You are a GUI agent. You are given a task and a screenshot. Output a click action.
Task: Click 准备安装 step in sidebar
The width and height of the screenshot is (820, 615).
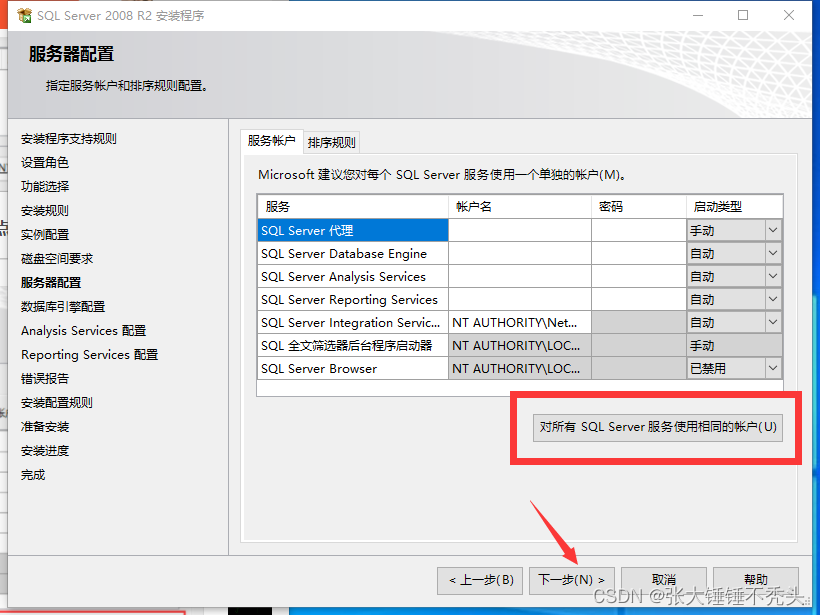[45, 427]
